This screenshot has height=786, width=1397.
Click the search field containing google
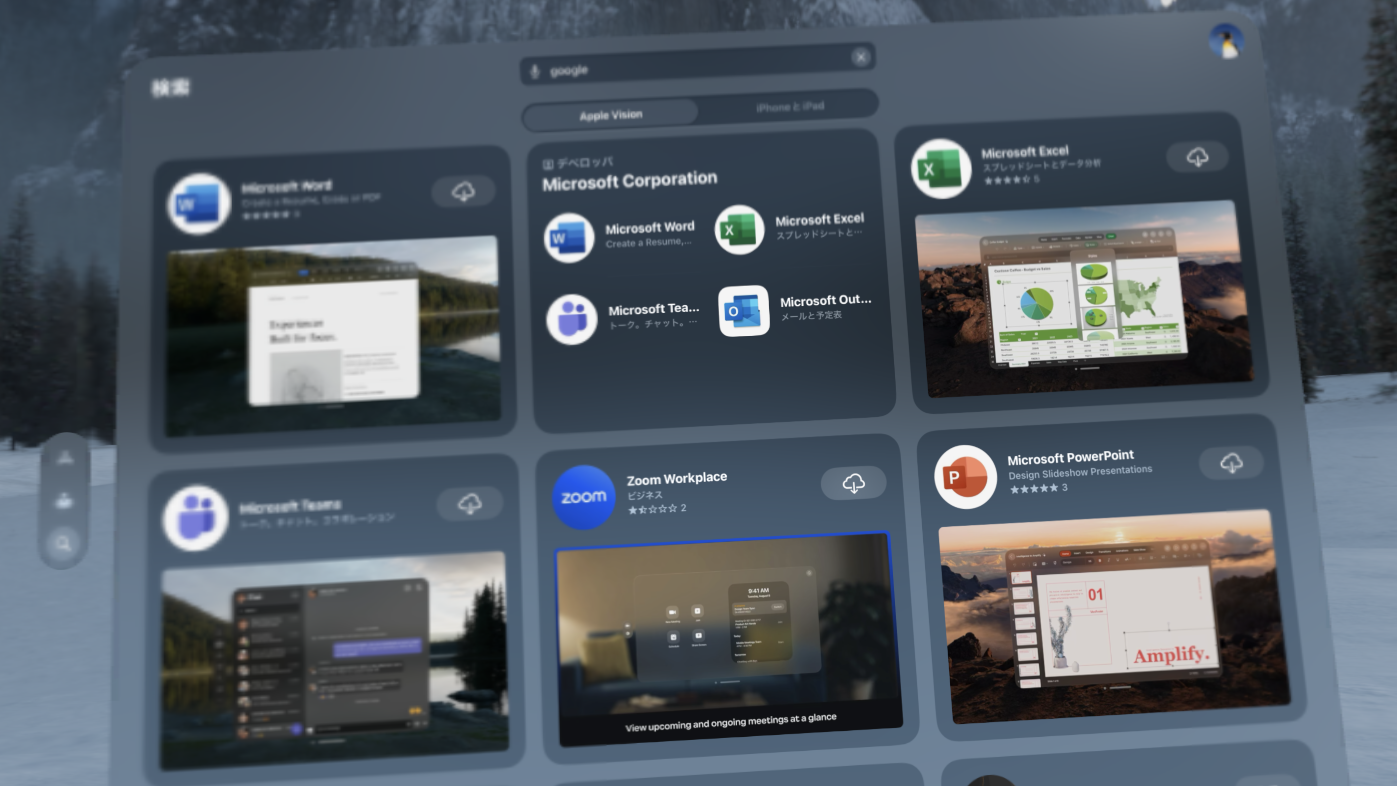pos(698,64)
